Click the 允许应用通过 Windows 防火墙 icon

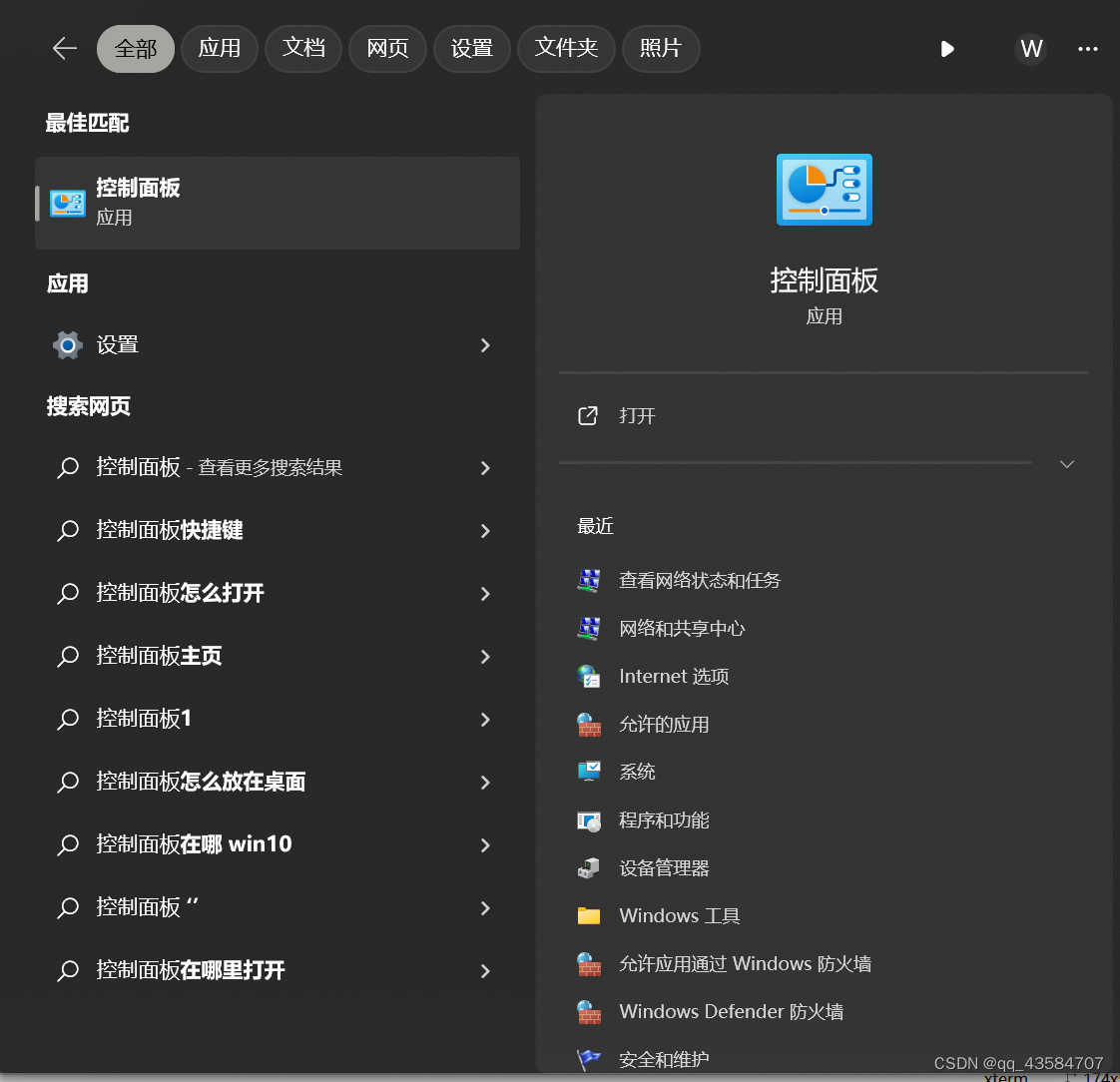pyautogui.click(x=589, y=963)
